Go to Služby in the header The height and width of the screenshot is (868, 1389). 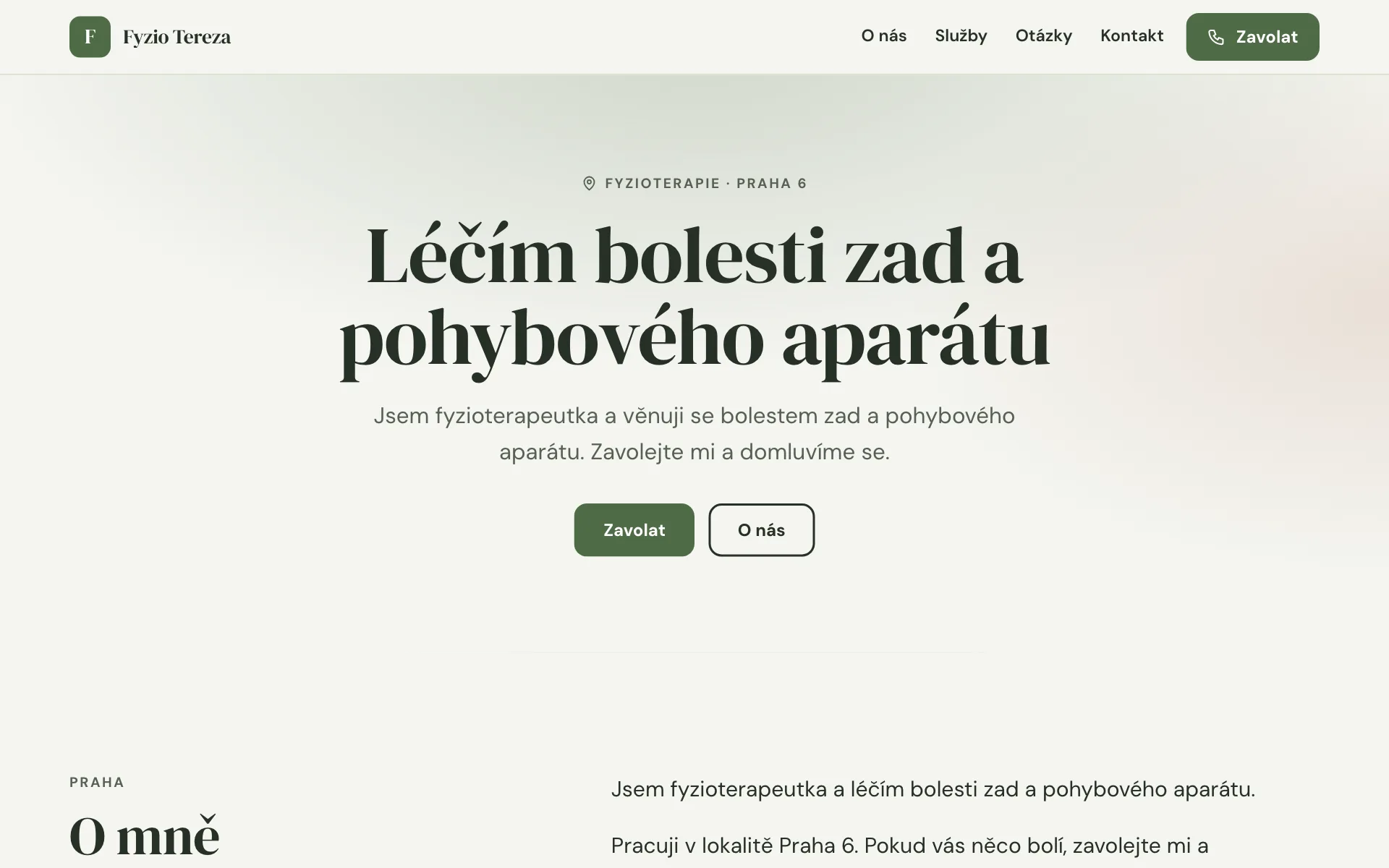click(x=961, y=35)
